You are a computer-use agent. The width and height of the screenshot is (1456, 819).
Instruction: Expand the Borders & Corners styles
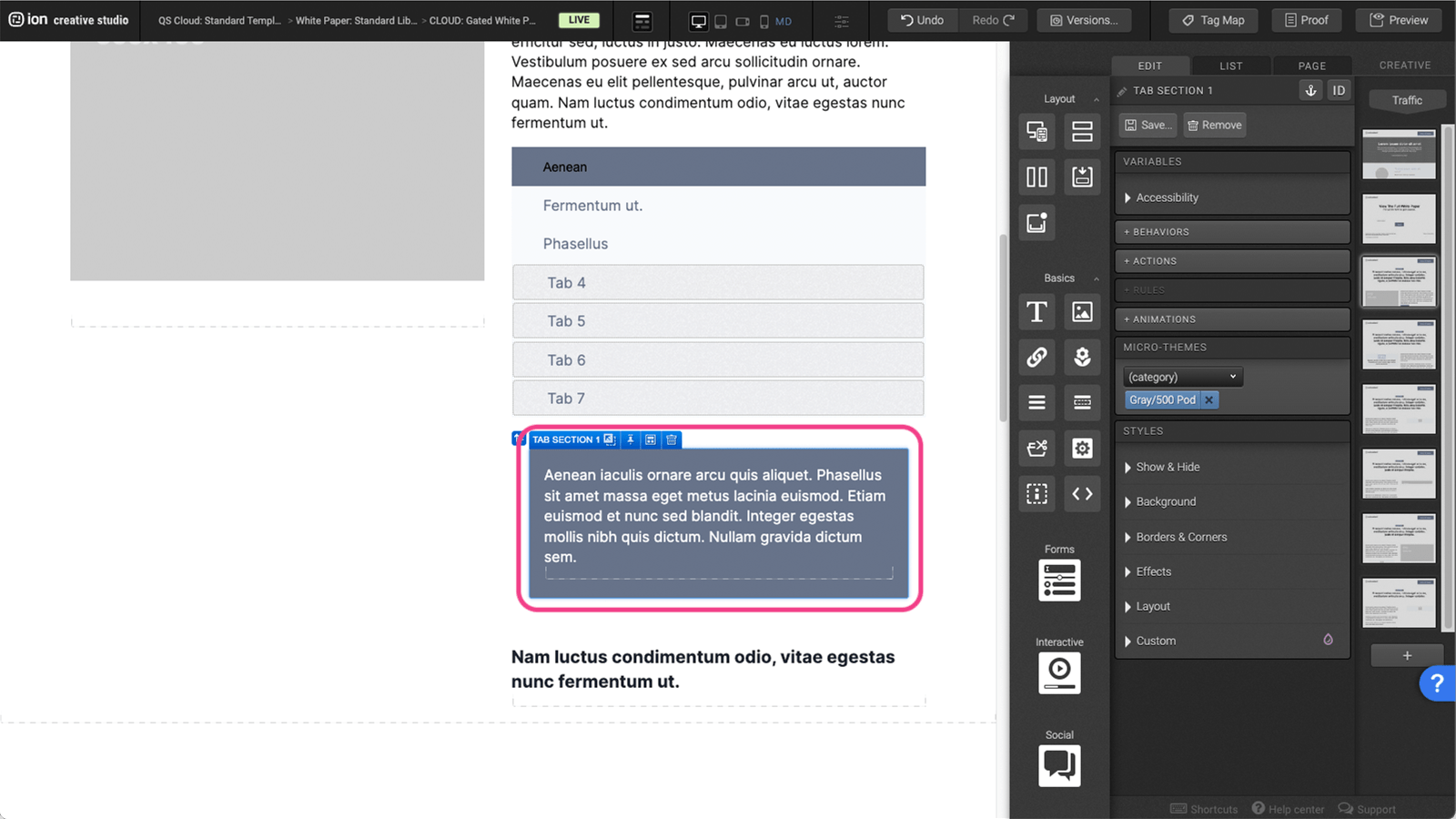point(1181,537)
